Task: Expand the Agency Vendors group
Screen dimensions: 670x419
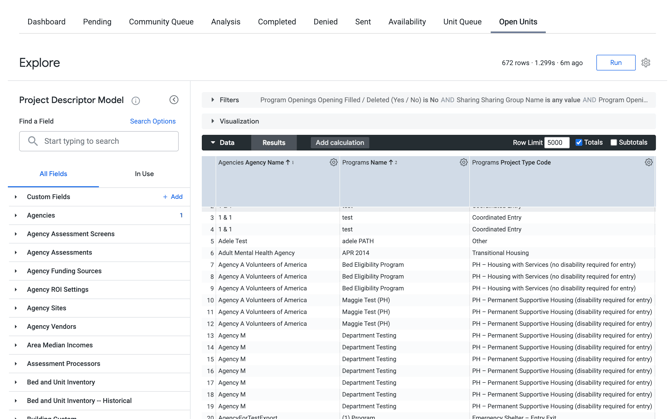Action: pos(16,327)
